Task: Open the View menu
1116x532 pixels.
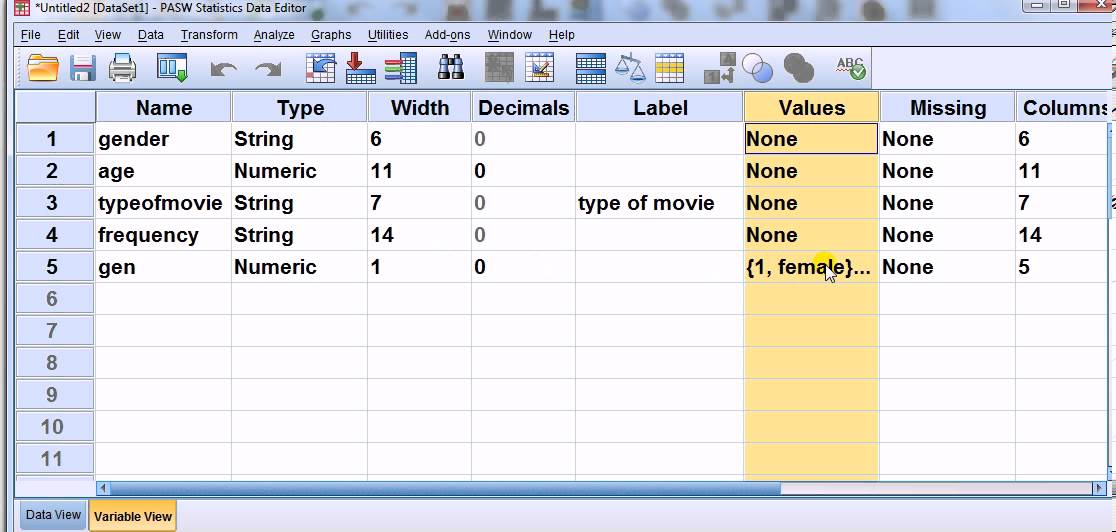Action: pos(107,35)
